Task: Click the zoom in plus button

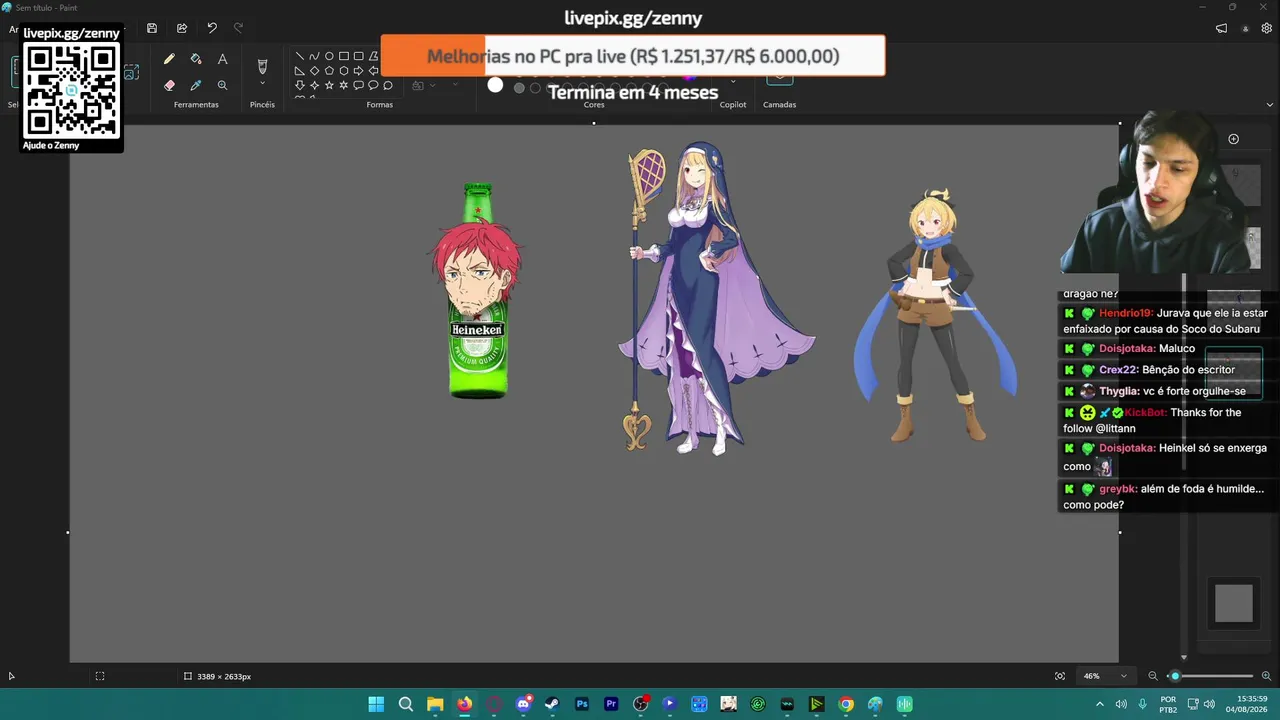Action: click(x=1266, y=676)
